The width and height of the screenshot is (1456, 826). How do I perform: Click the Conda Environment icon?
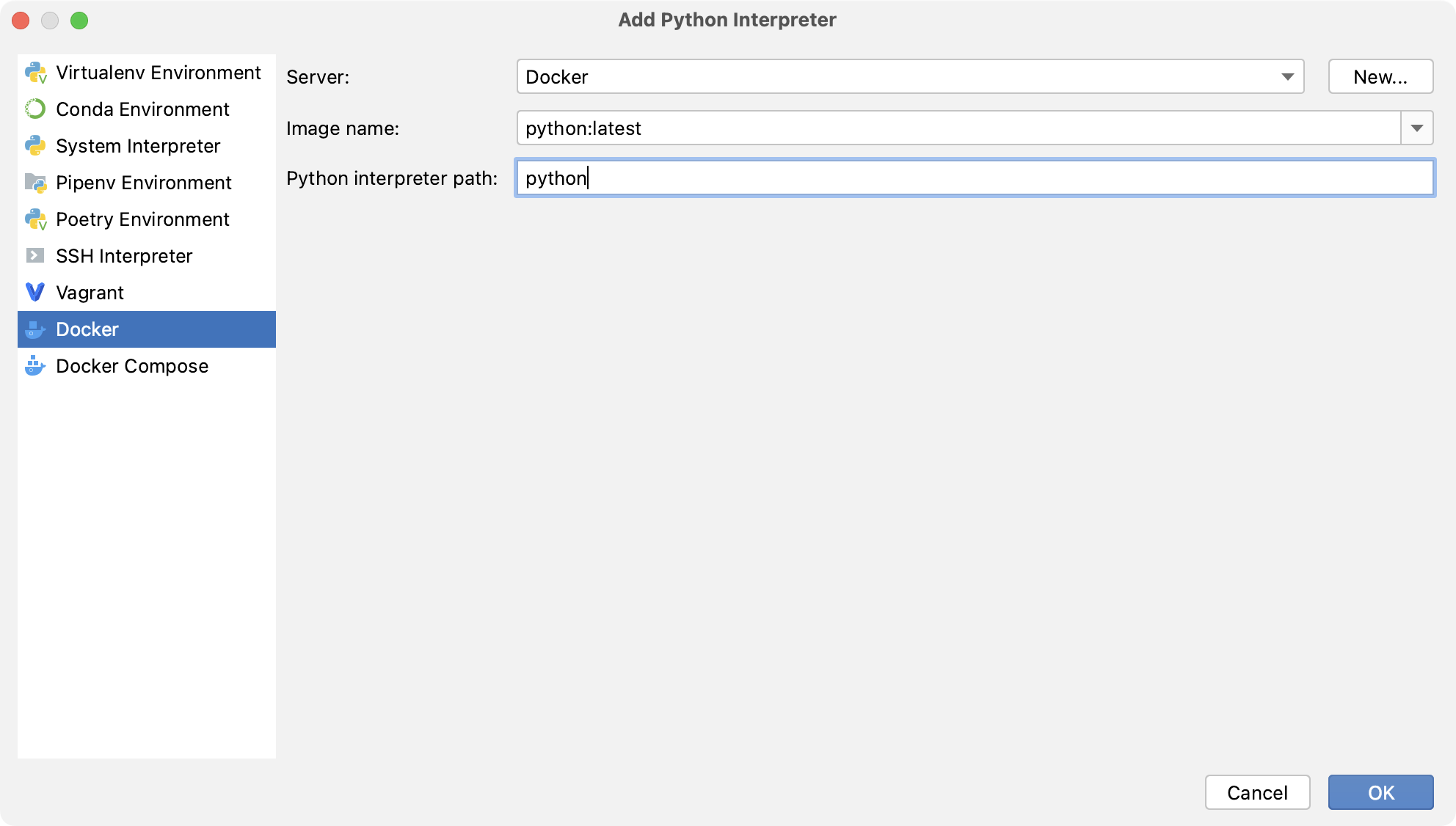point(35,109)
